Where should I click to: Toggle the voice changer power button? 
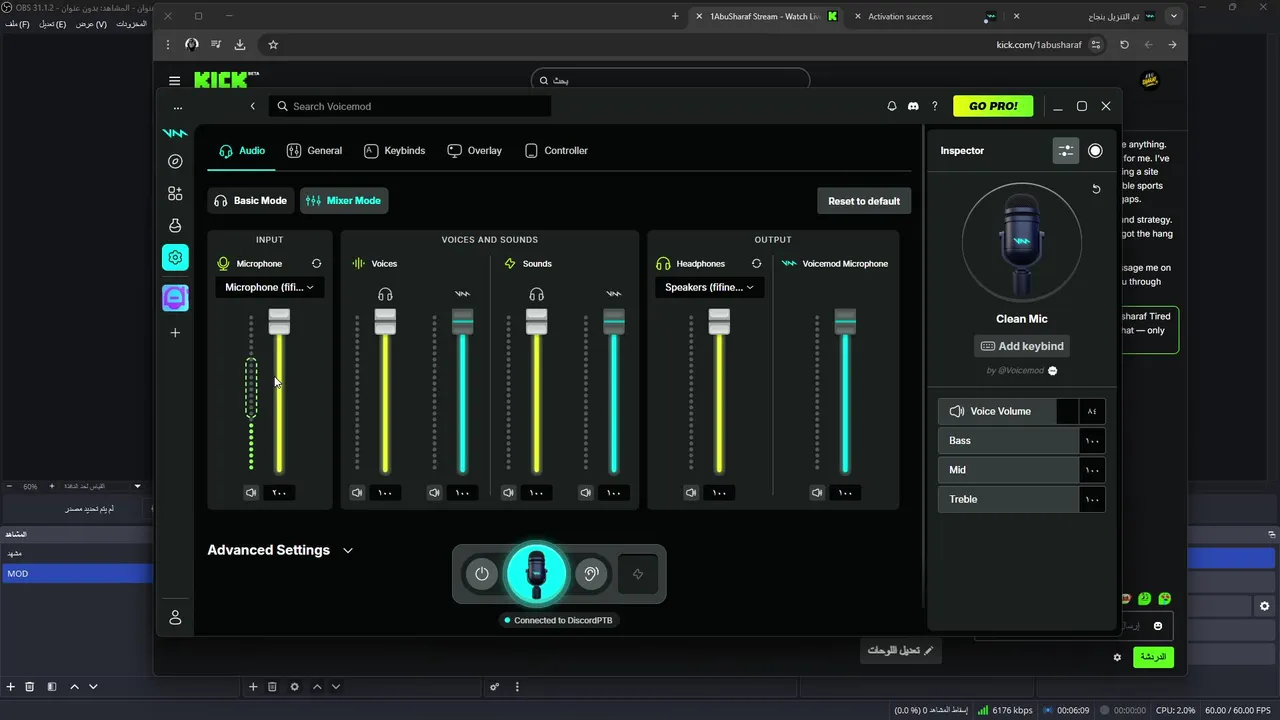pyautogui.click(x=482, y=574)
